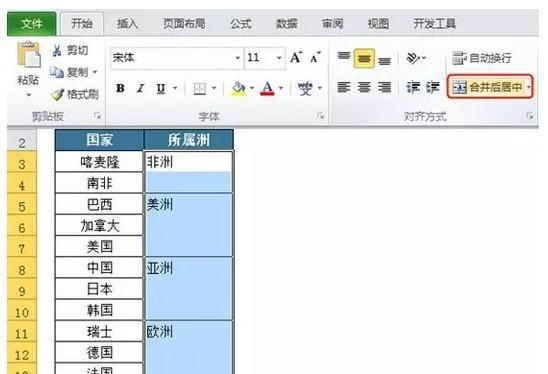
Task: Select the cell containing 加拿大
Action: [x=99, y=225]
